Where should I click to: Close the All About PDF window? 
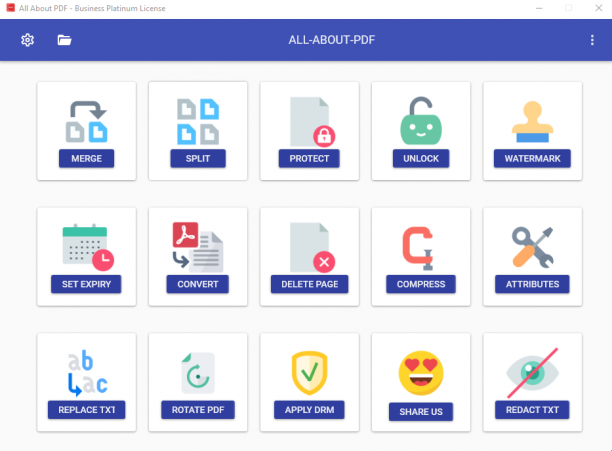click(x=599, y=8)
